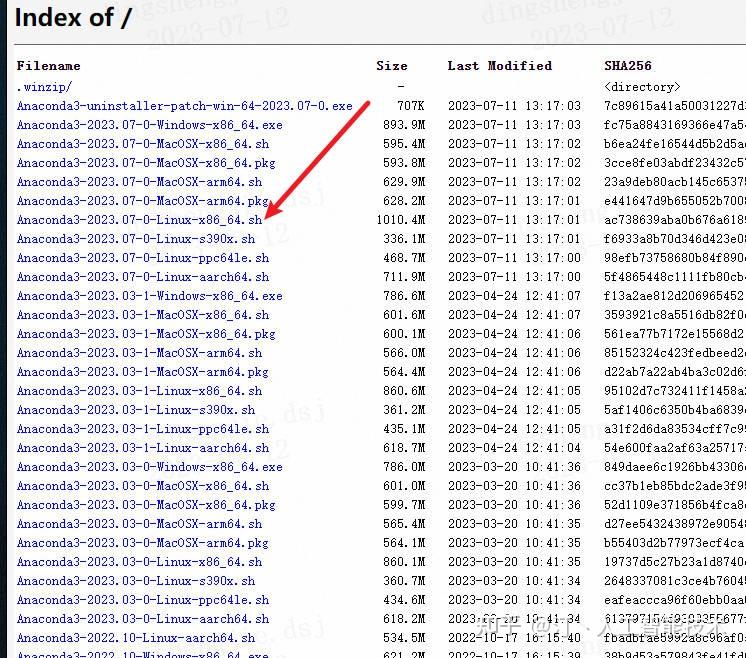Open the .winzip/ directory
This screenshot has height=658, width=746.
[44, 87]
